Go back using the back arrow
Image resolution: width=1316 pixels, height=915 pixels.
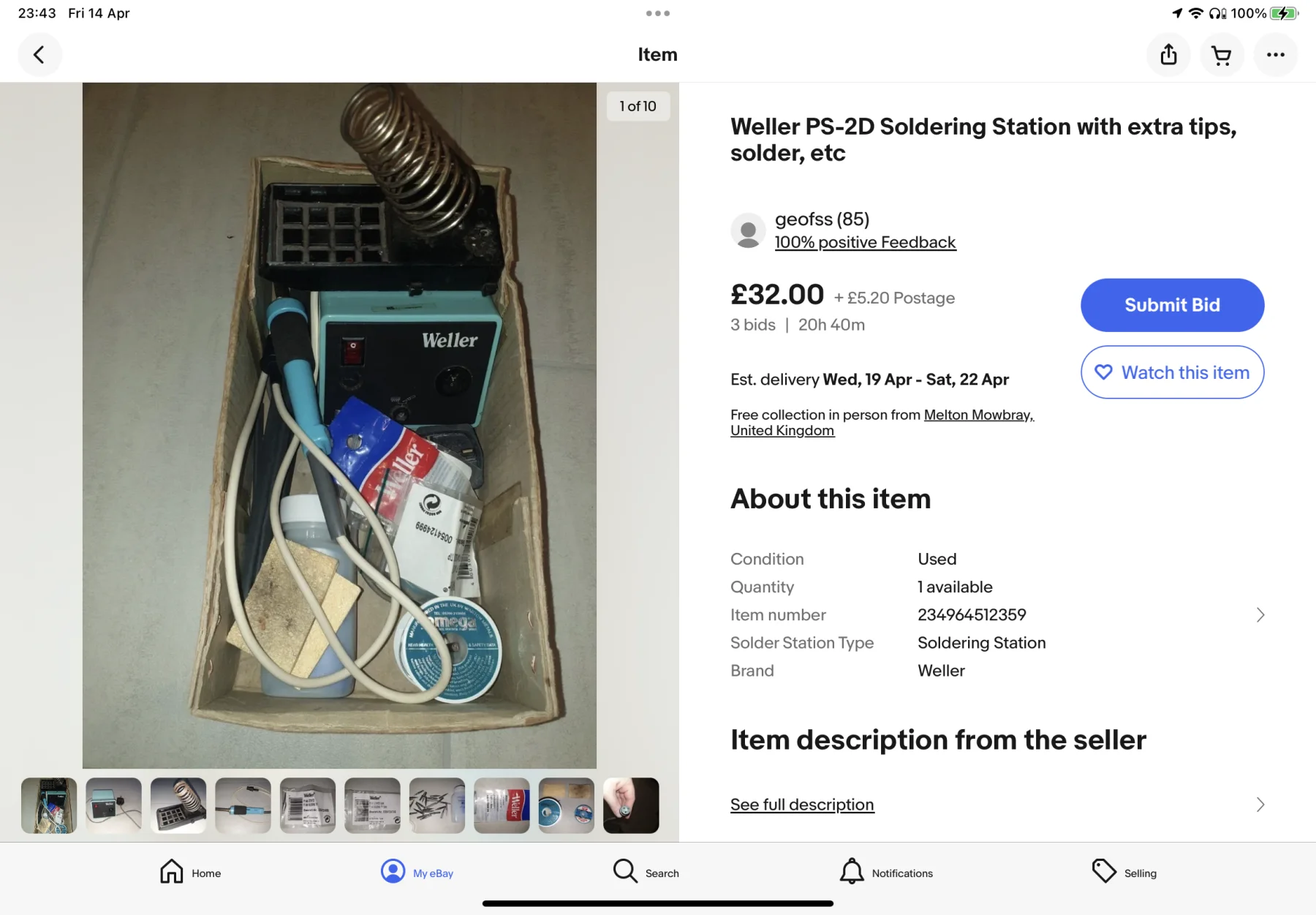[x=39, y=55]
